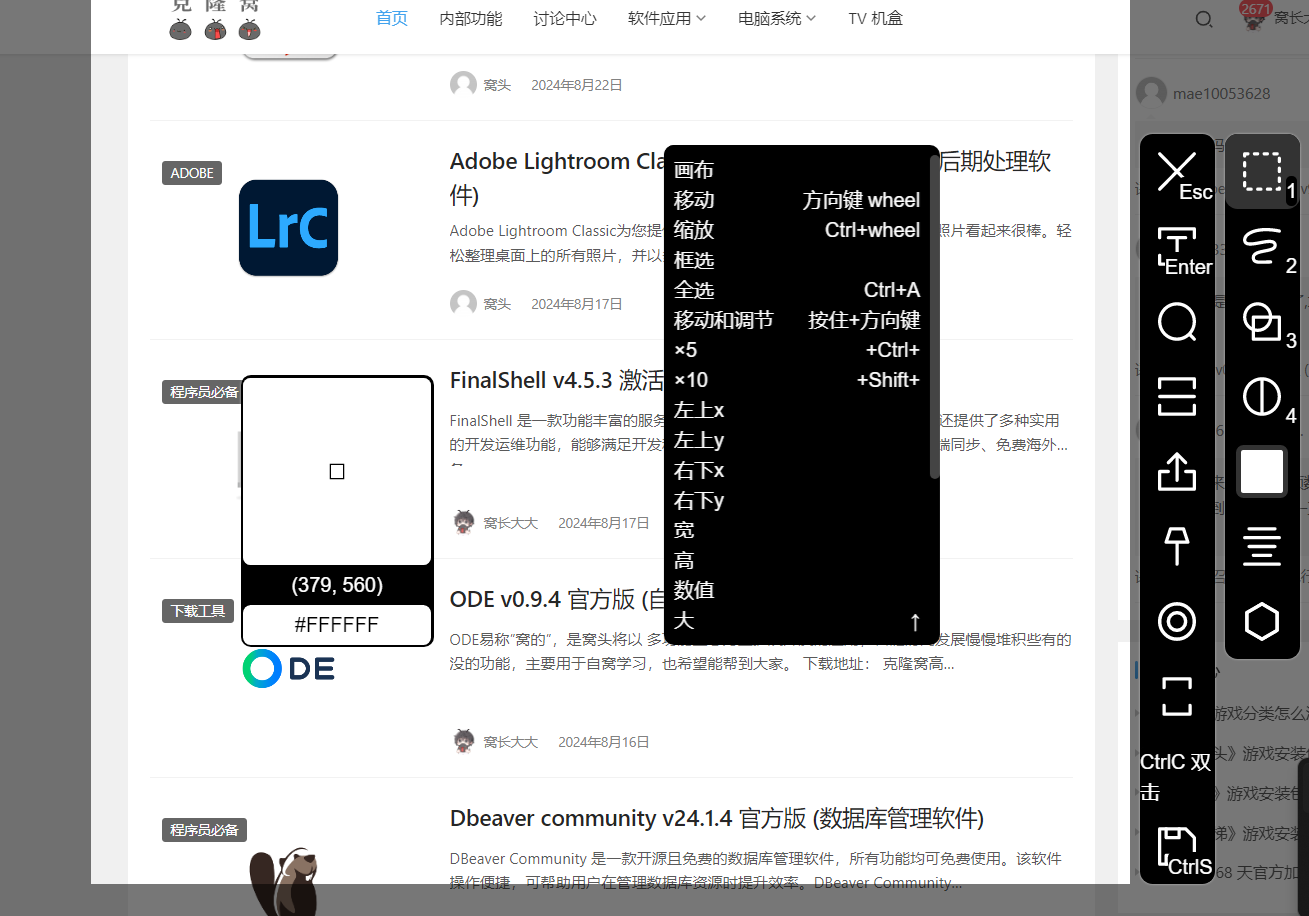The height and width of the screenshot is (916, 1309).
Task: Open the share/export arrow icon
Action: click(1177, 472)
